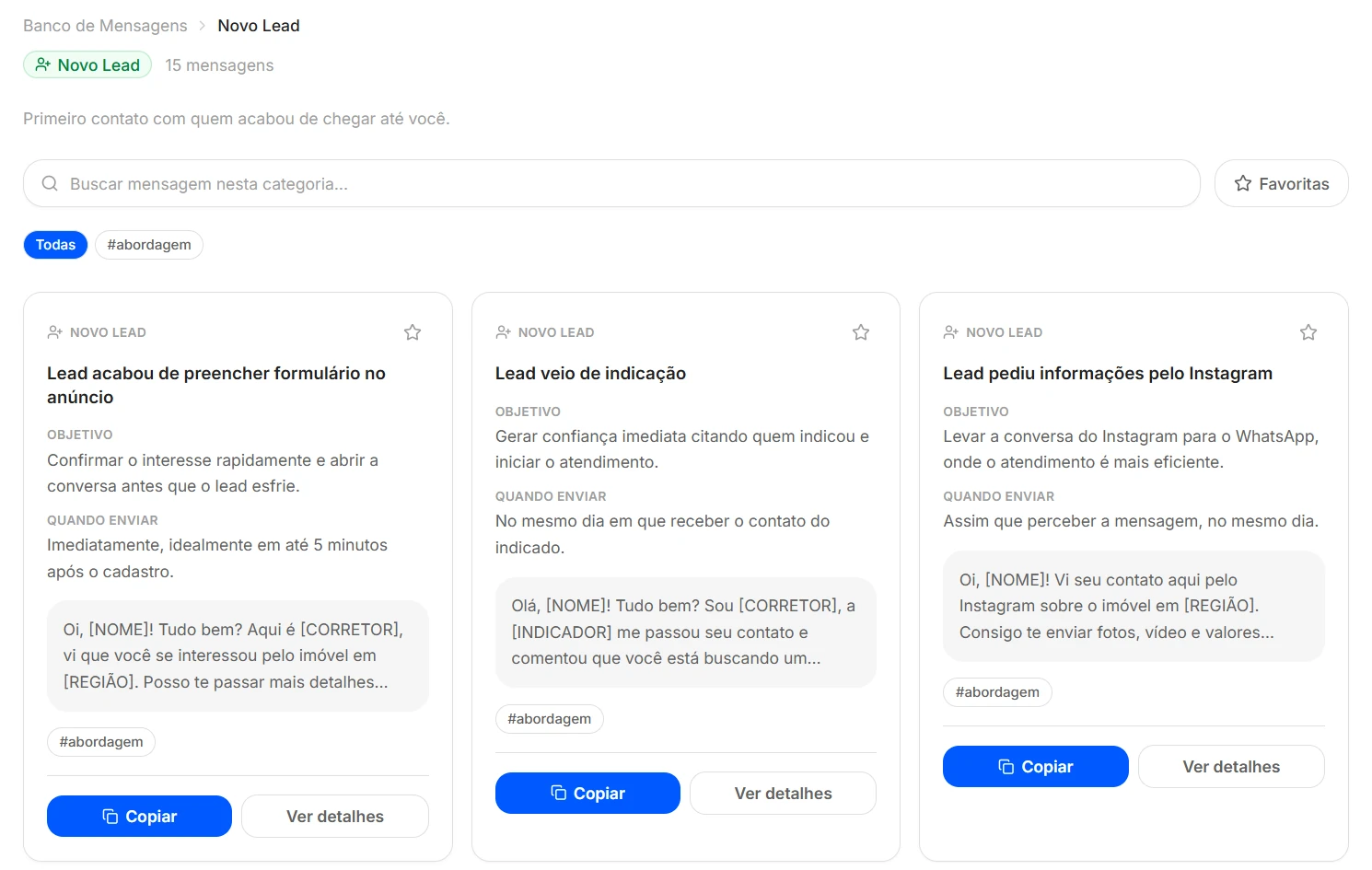Click message preview starting 'Oi, [NOME]! Vi seu contato'
Image resolution: width=1372 pixels, height=870 pixels.
click(1134, 606)
